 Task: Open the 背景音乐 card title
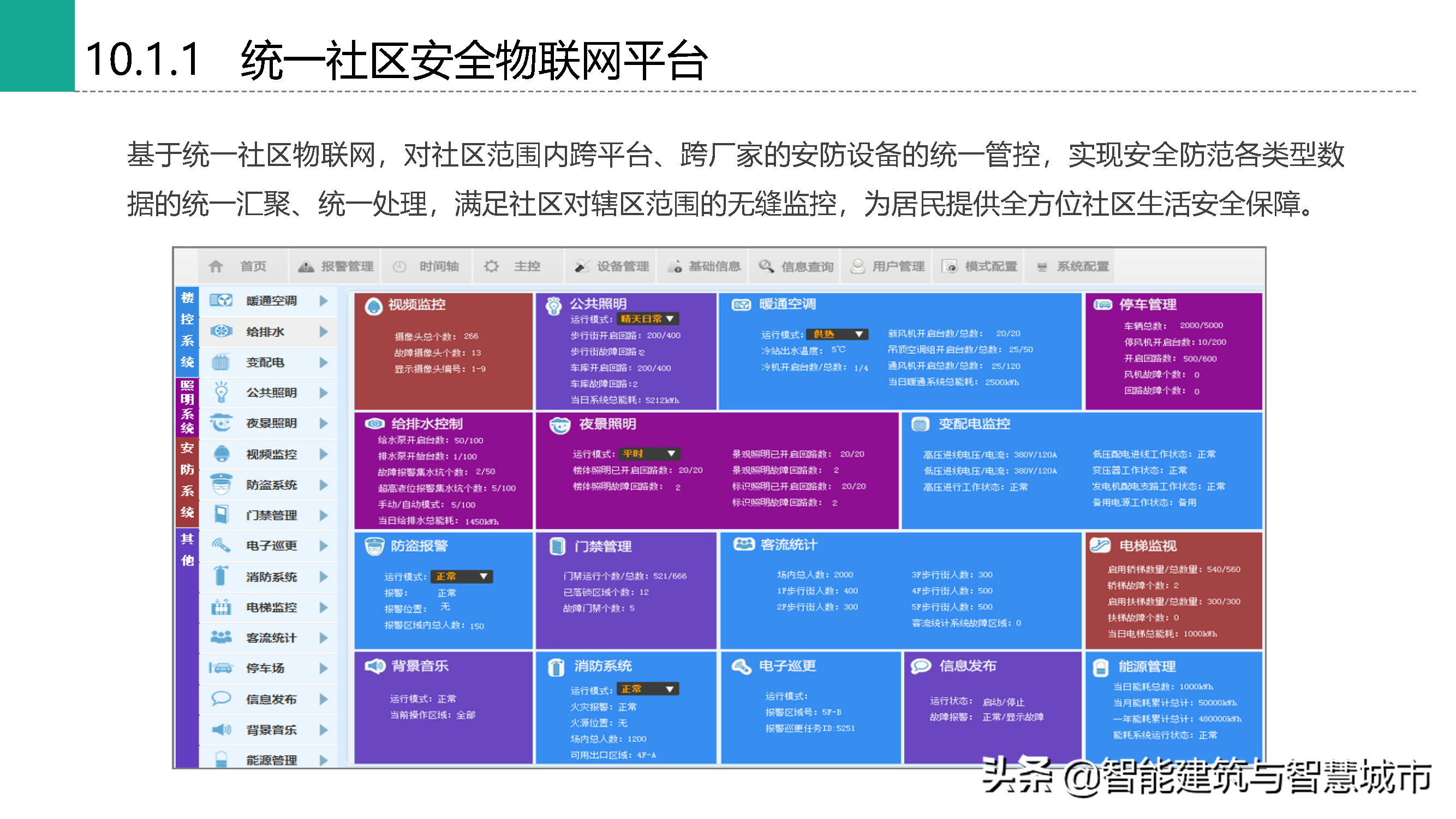click(420, 666)
